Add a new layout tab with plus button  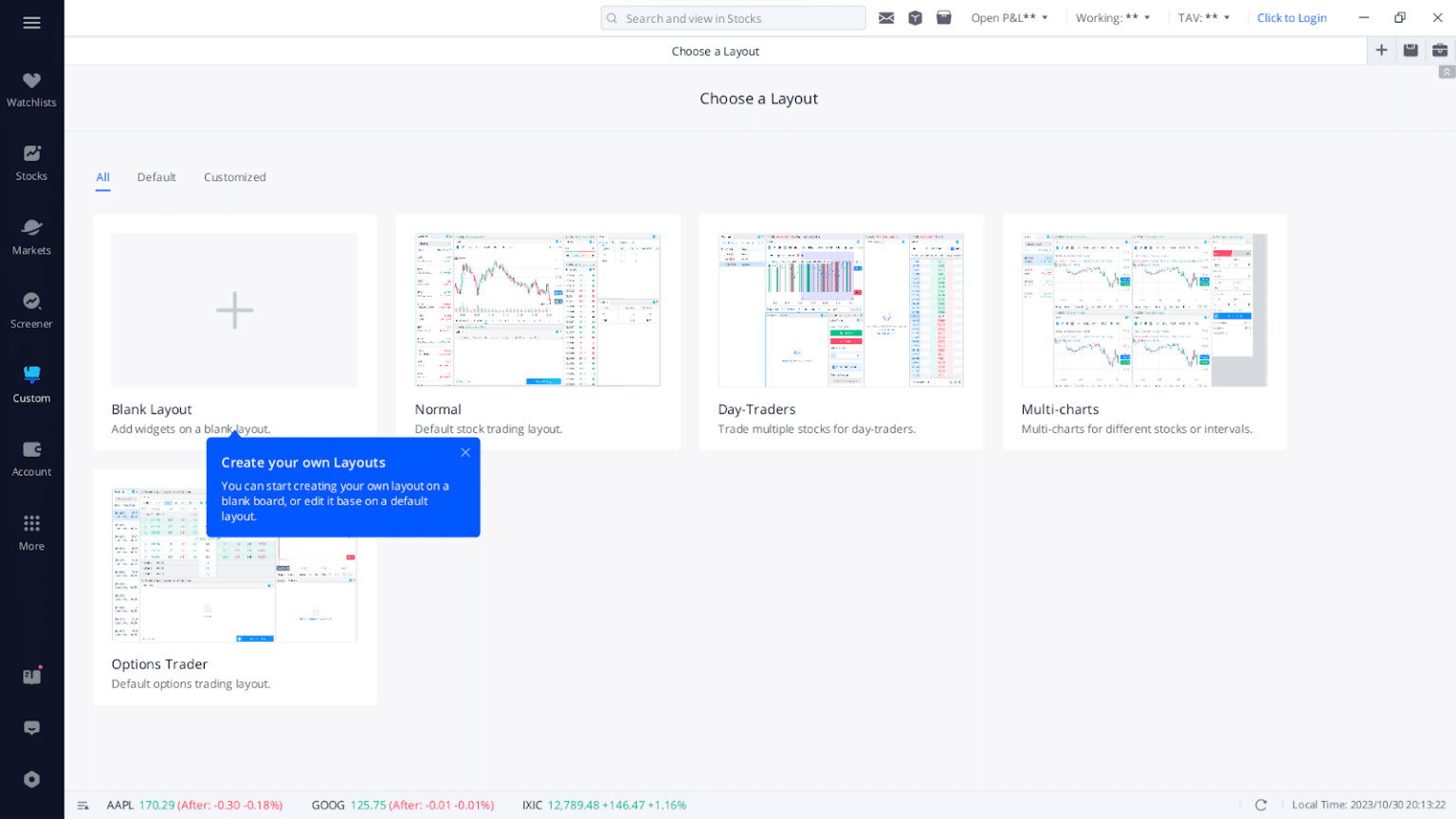click(x=1381, y=50)
